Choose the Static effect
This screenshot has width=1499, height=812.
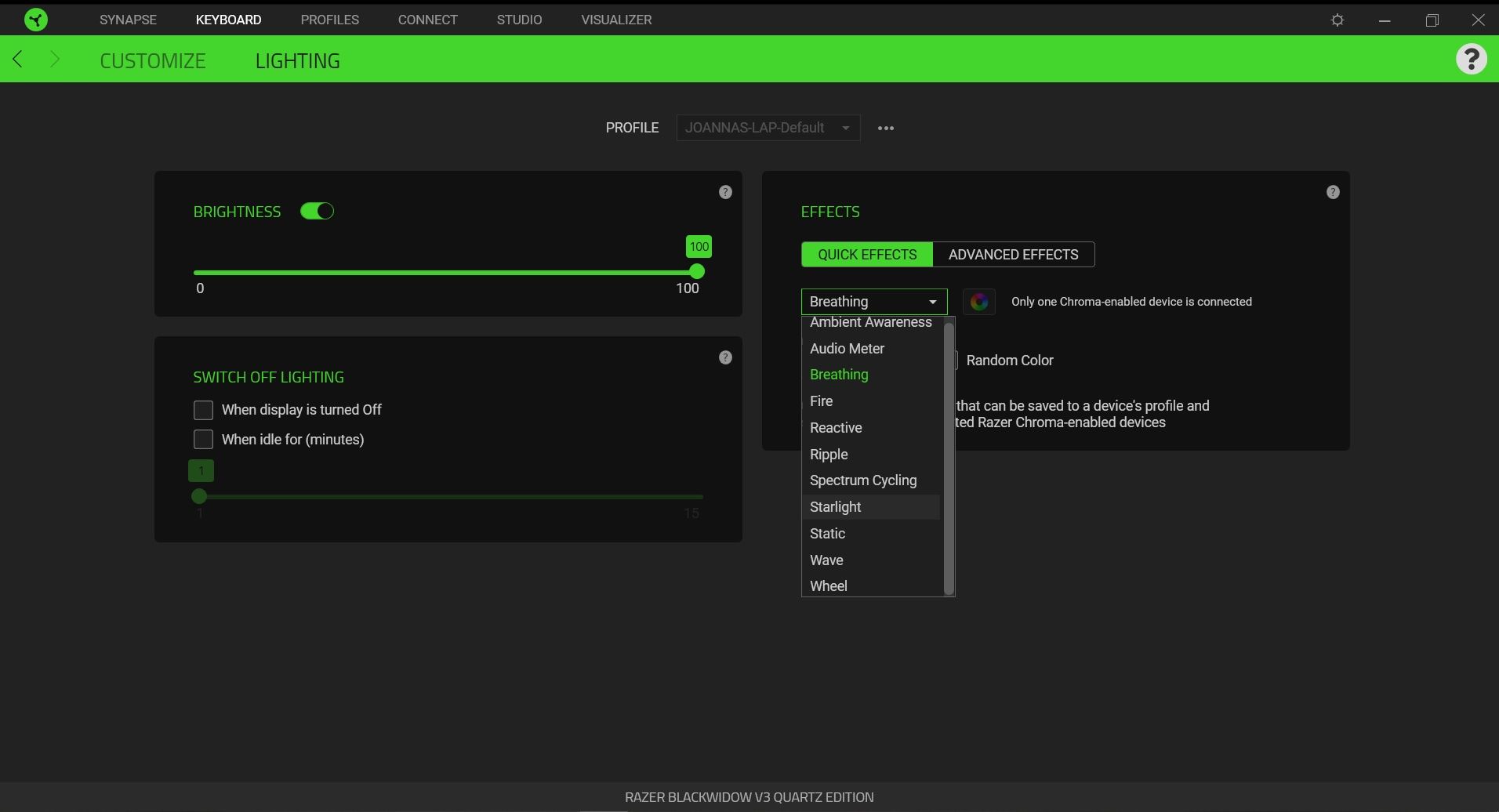click(x=871, y=534)
